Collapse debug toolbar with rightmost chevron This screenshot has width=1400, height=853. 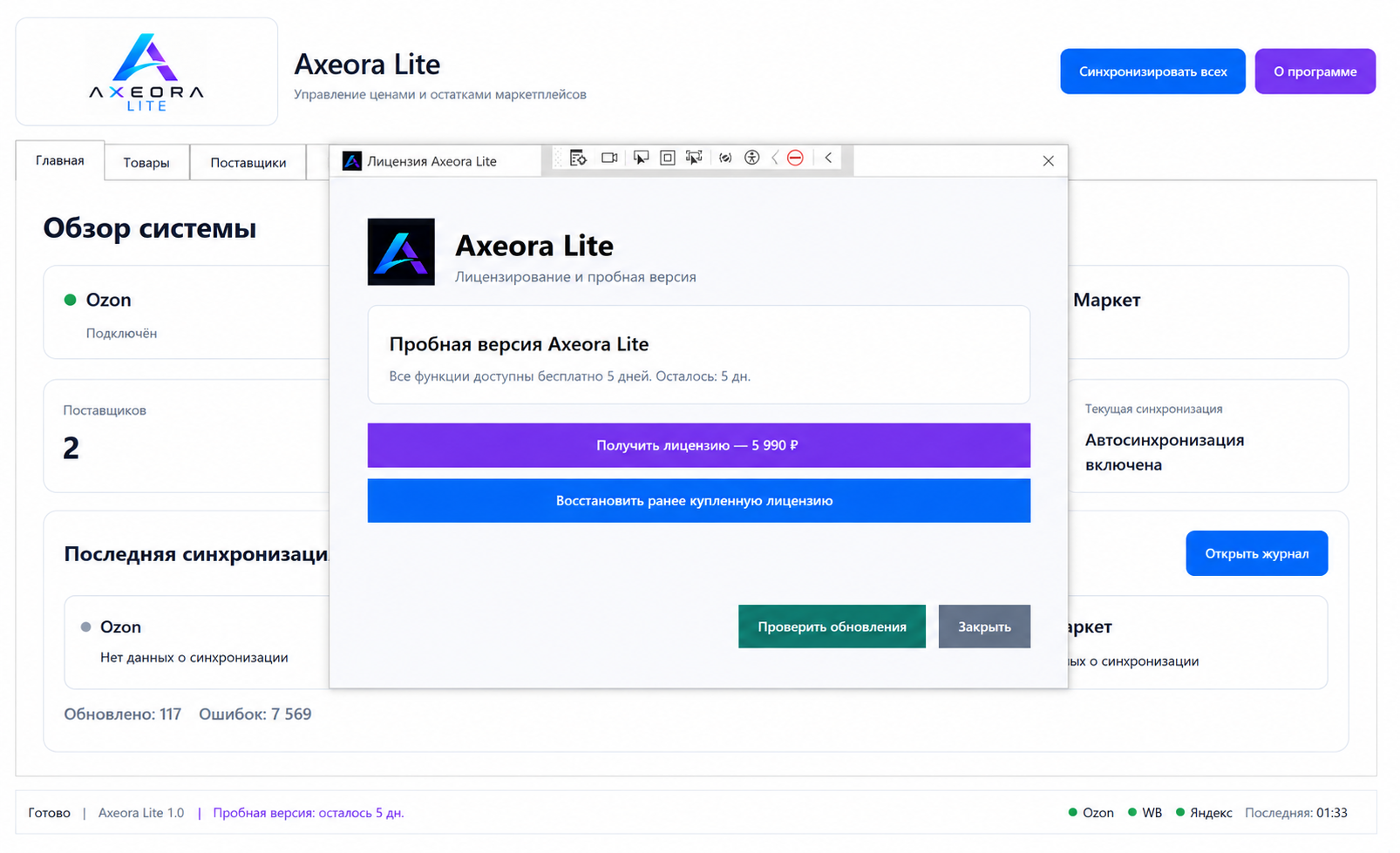pos(828,158)
